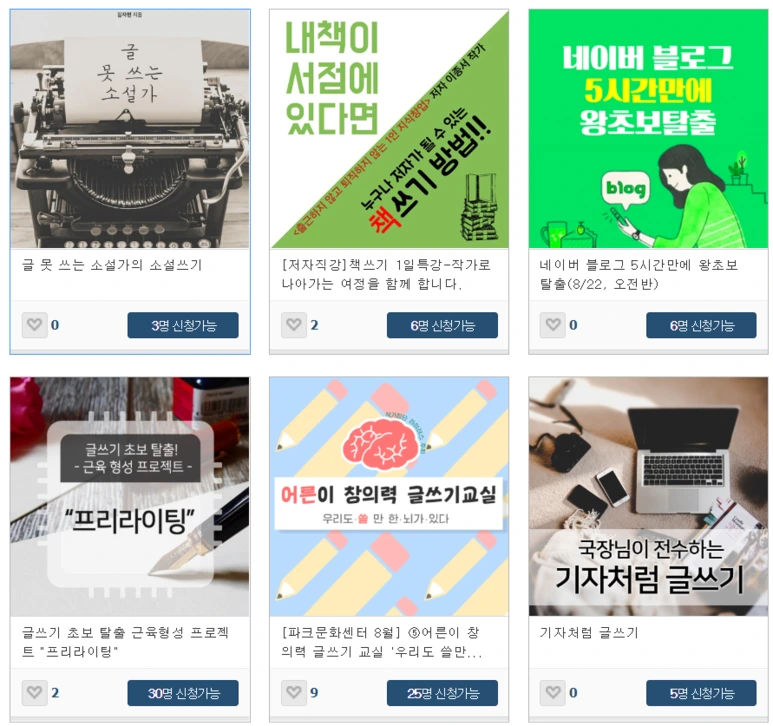Click the 3명 신청가능 button

coord(183,325)
